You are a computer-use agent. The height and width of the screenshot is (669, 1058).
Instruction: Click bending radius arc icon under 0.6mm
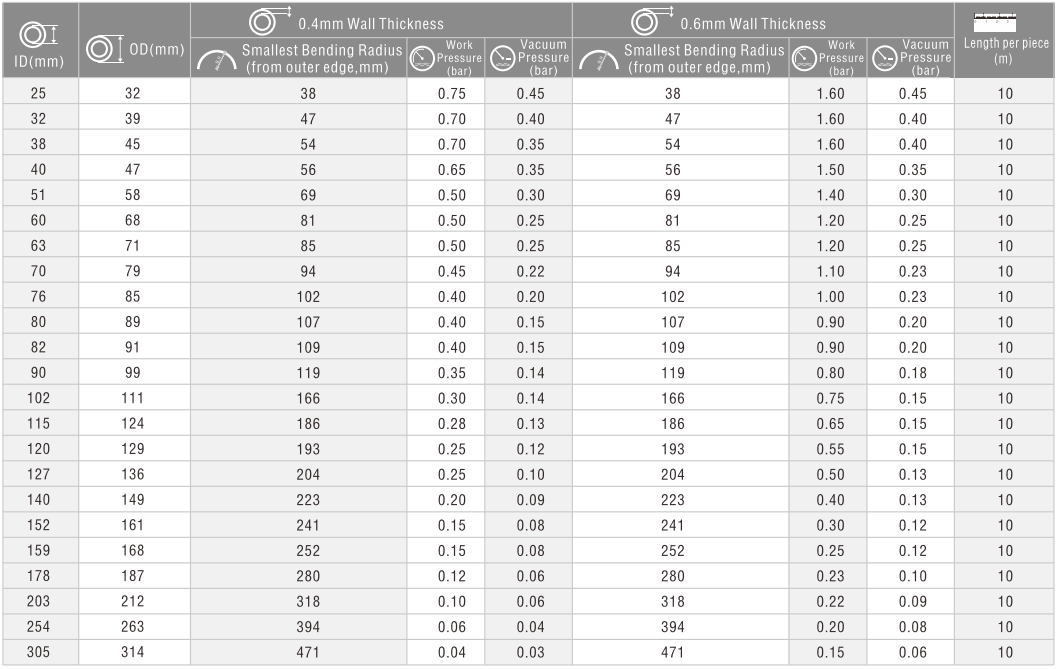[x=598, y=60]
